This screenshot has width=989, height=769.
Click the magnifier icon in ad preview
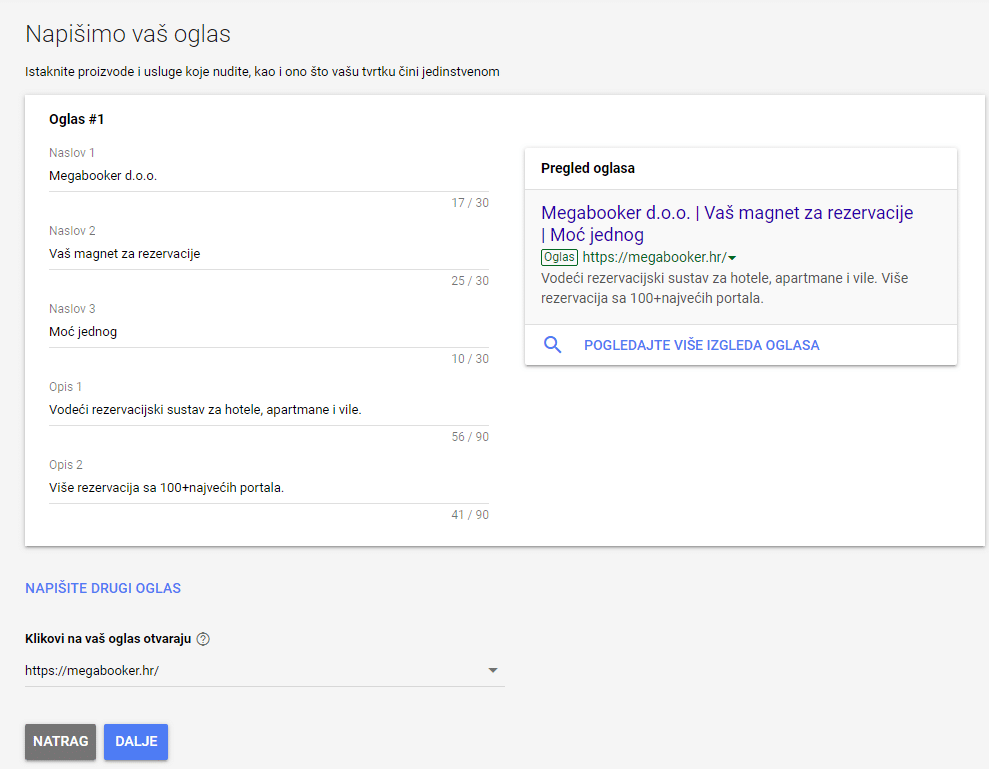coord(552,345)
